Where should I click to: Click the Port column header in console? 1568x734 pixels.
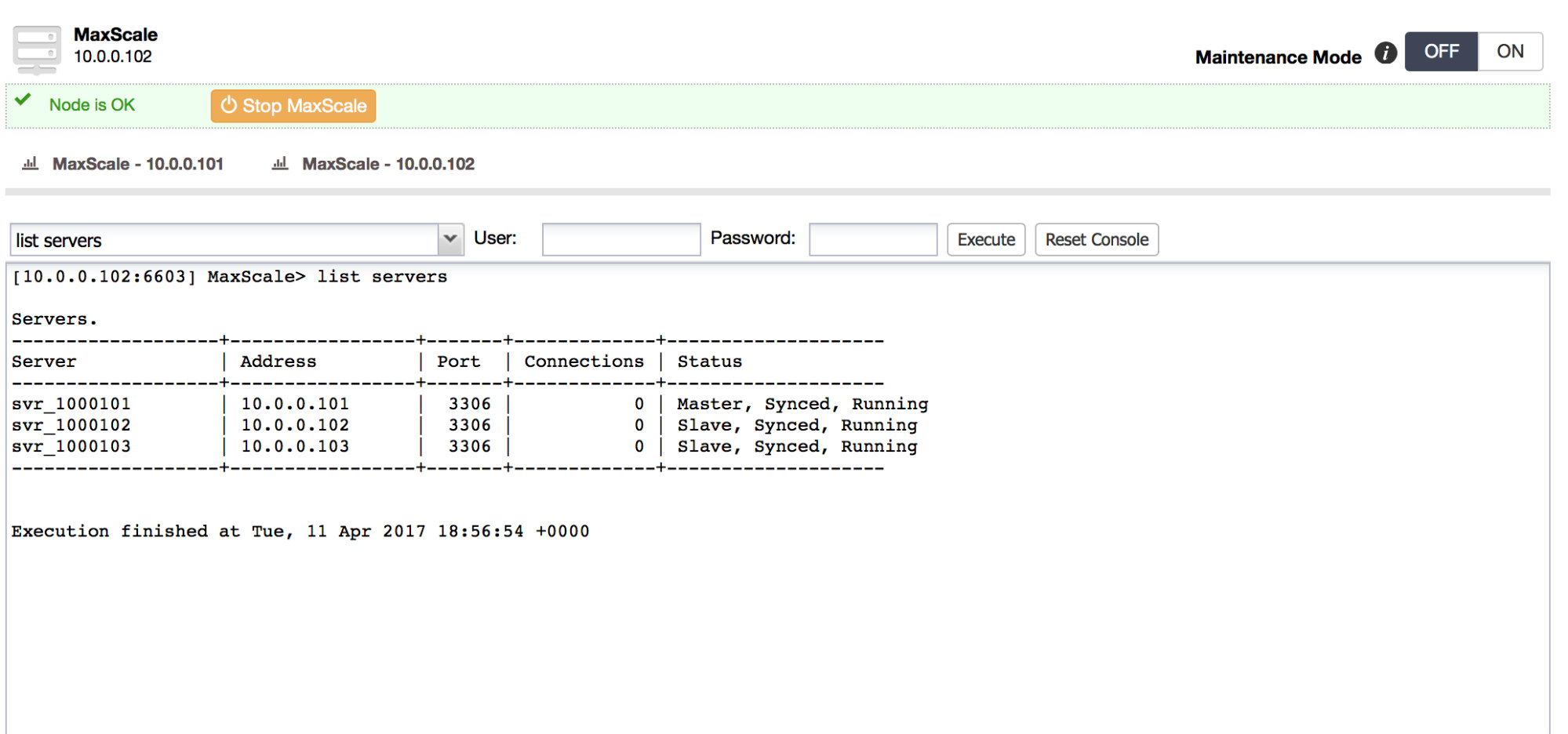click(x=458, y=362)
